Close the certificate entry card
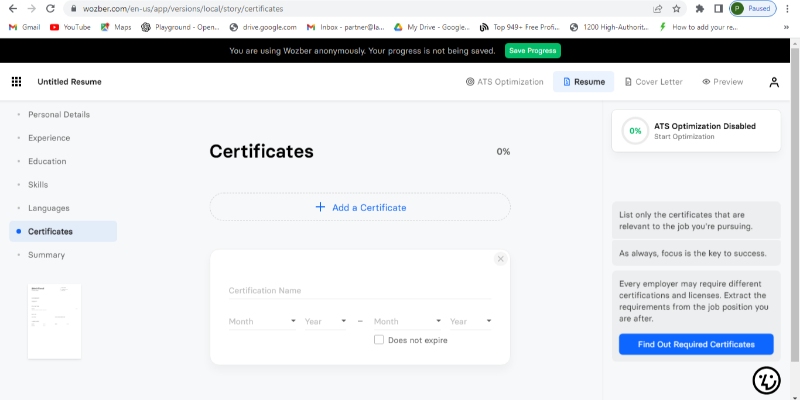 pos(501,259)
